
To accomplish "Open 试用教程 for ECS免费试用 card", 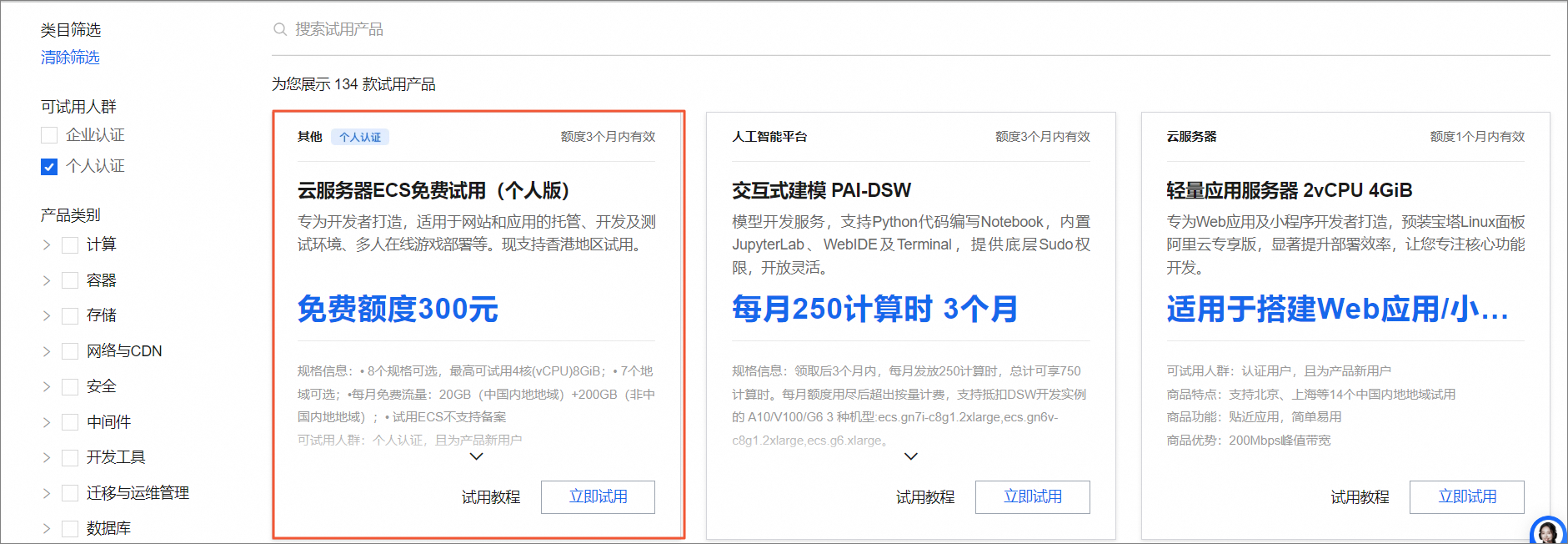I will (x=491, y=497).
